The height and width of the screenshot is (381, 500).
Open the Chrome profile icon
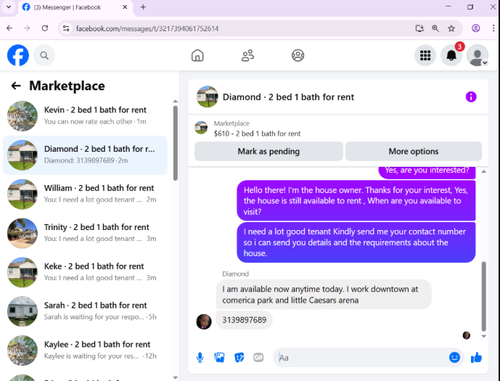pyautogui.click(x=476, y=28)
